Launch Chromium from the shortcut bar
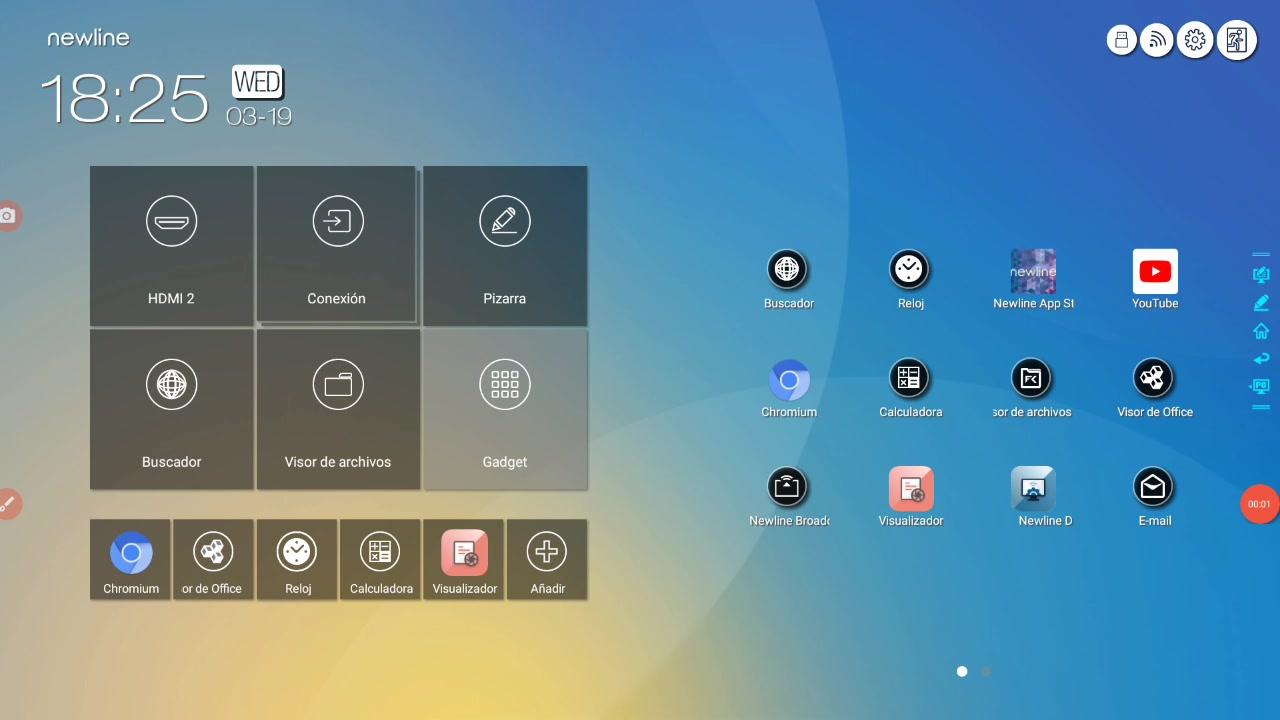Viewport: 1280px width, 720px height. pyautogui.click(x=130, y=559)
